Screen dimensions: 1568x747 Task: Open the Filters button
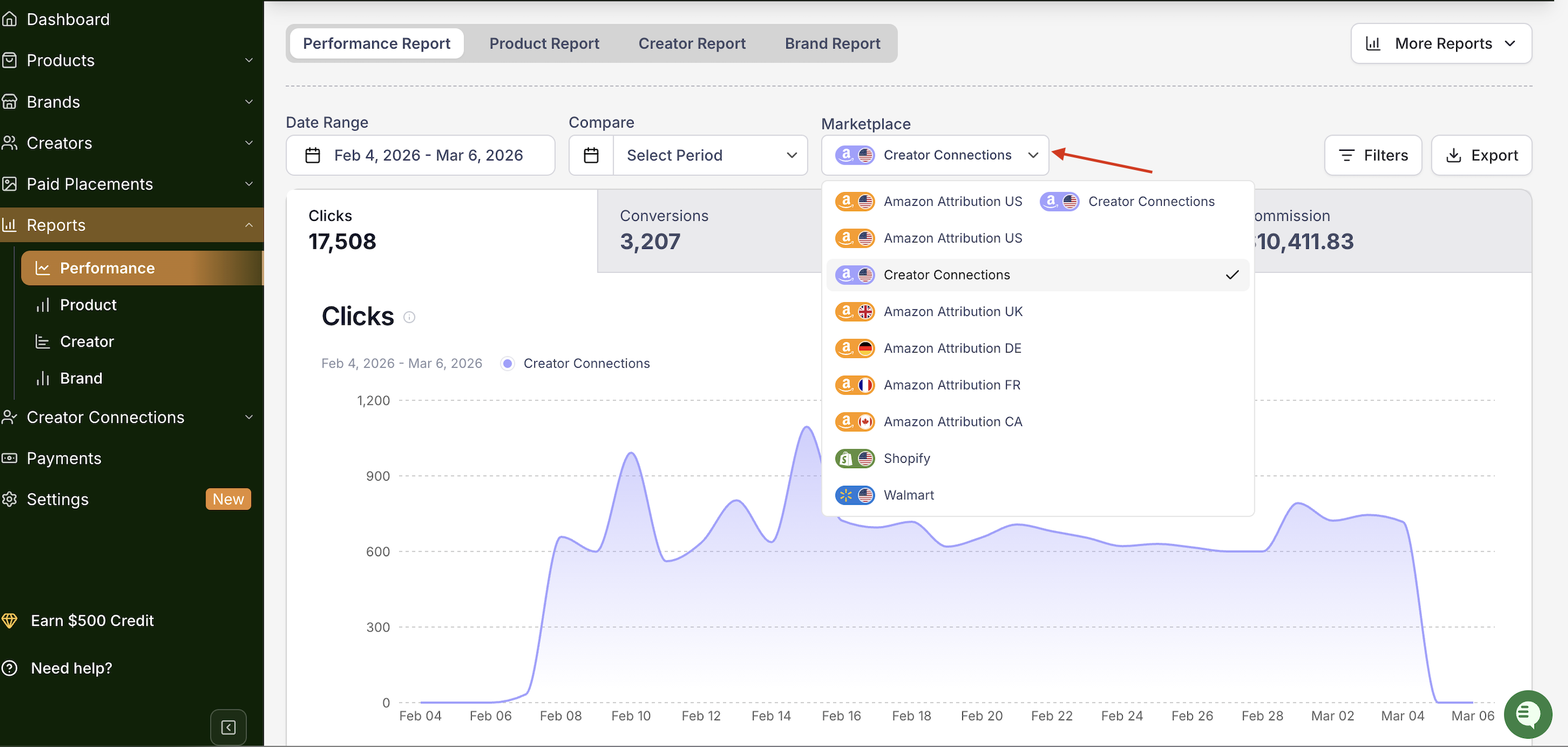tap(1373, 155)
